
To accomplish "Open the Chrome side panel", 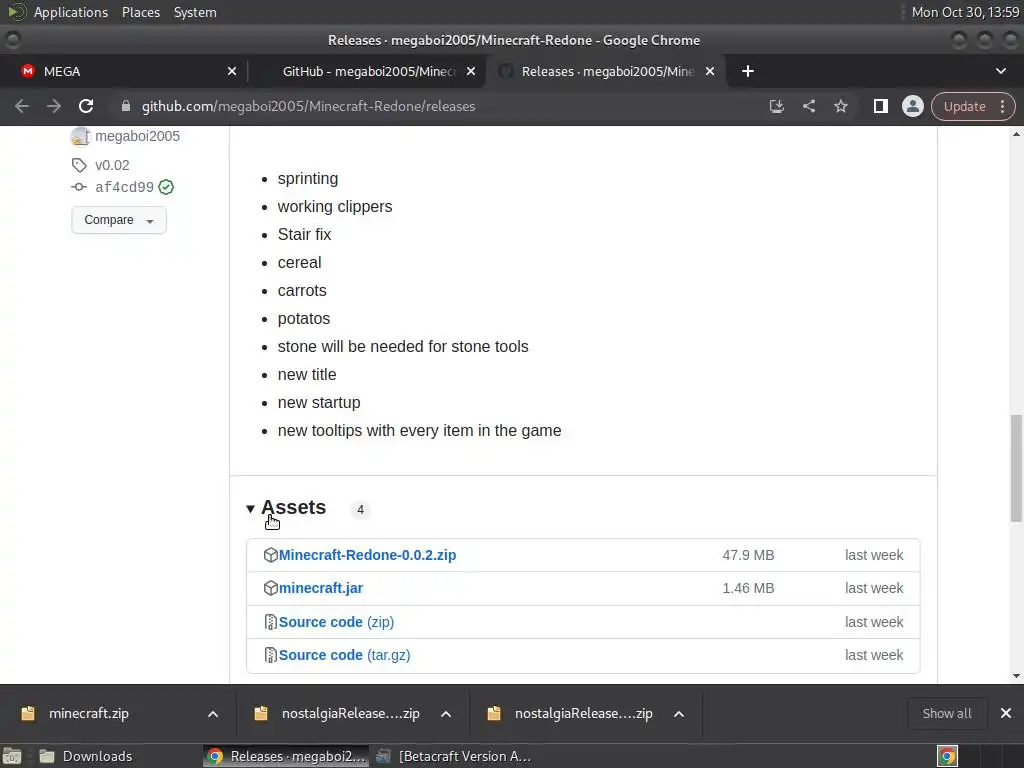I will click(880, 106).
